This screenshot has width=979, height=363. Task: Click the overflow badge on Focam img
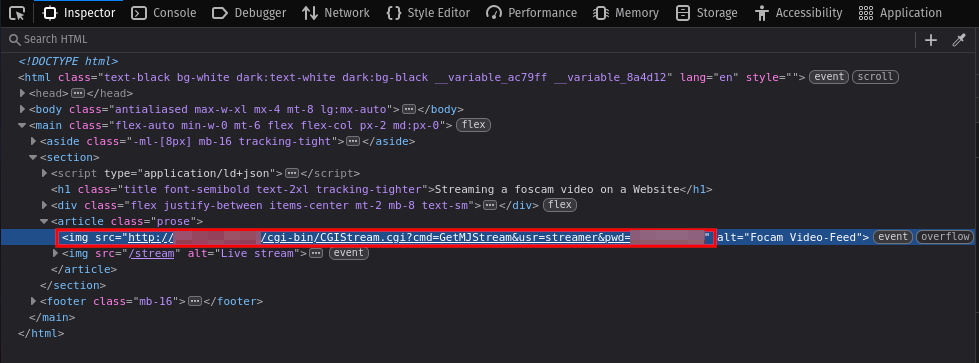(x=945, y=237)
